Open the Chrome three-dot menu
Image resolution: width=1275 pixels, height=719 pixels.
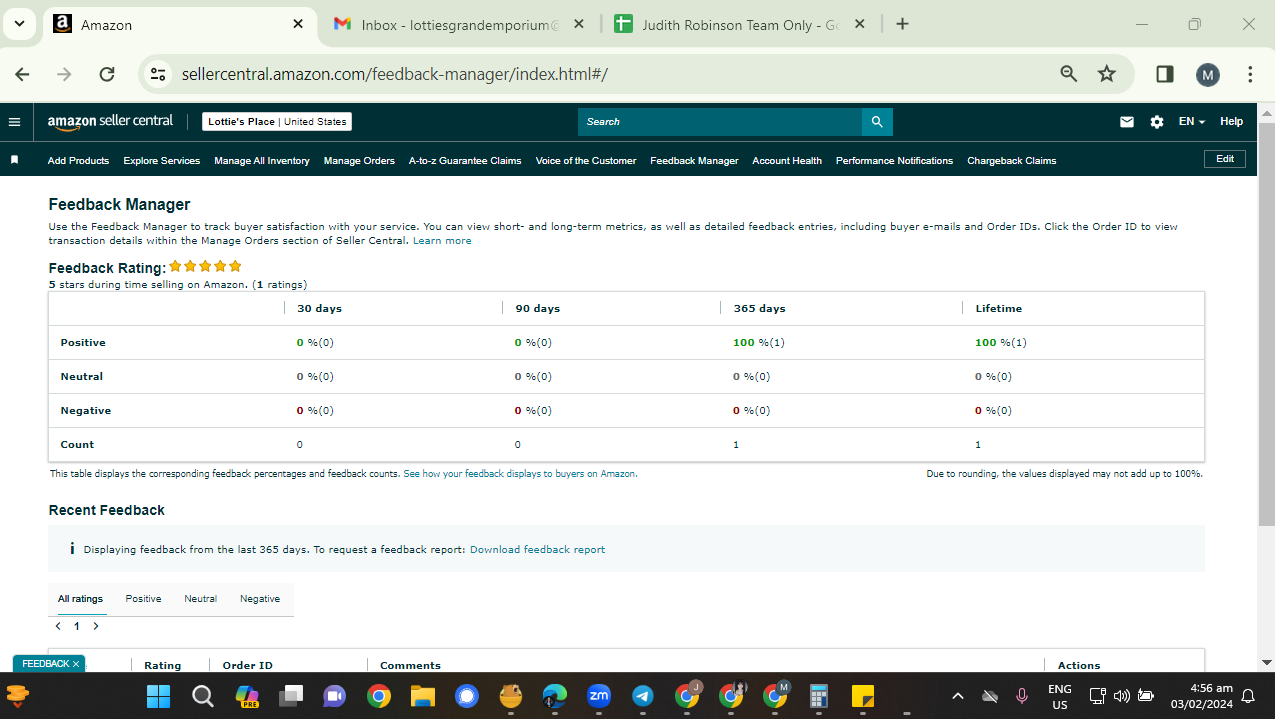pos(1250,74)
